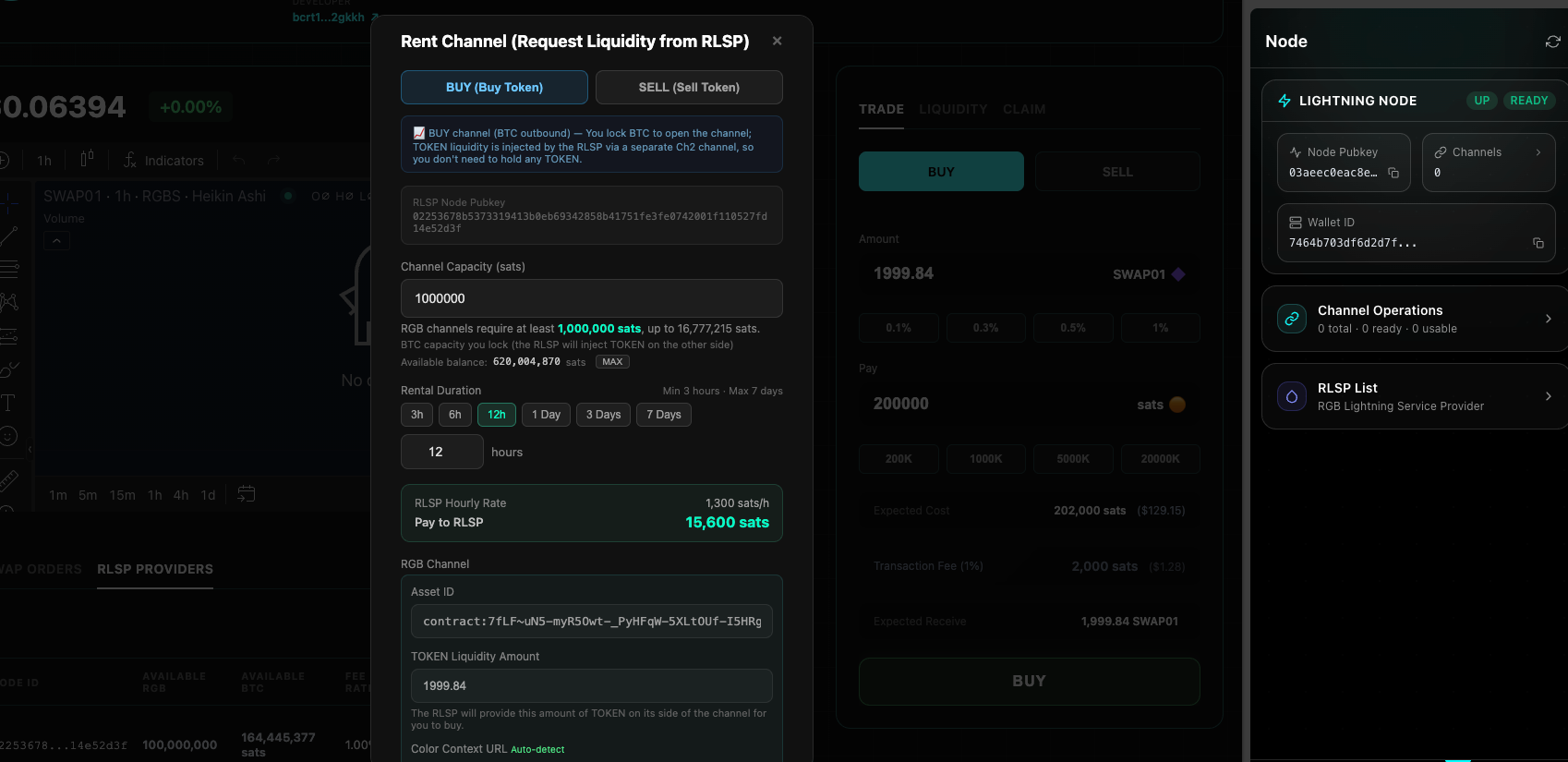
Task: Click the Channel Capacity sats field
Action: (x=592, y=298)
